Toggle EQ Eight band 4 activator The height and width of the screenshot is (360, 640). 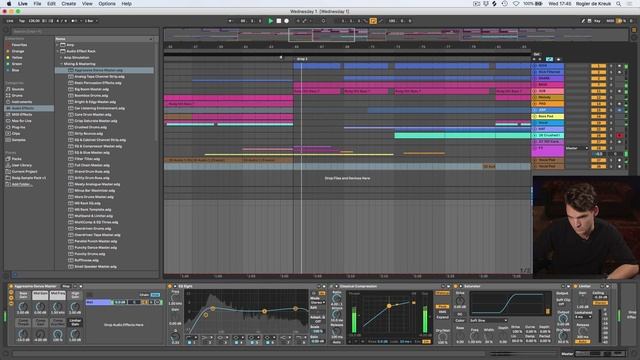pos(237,342)
